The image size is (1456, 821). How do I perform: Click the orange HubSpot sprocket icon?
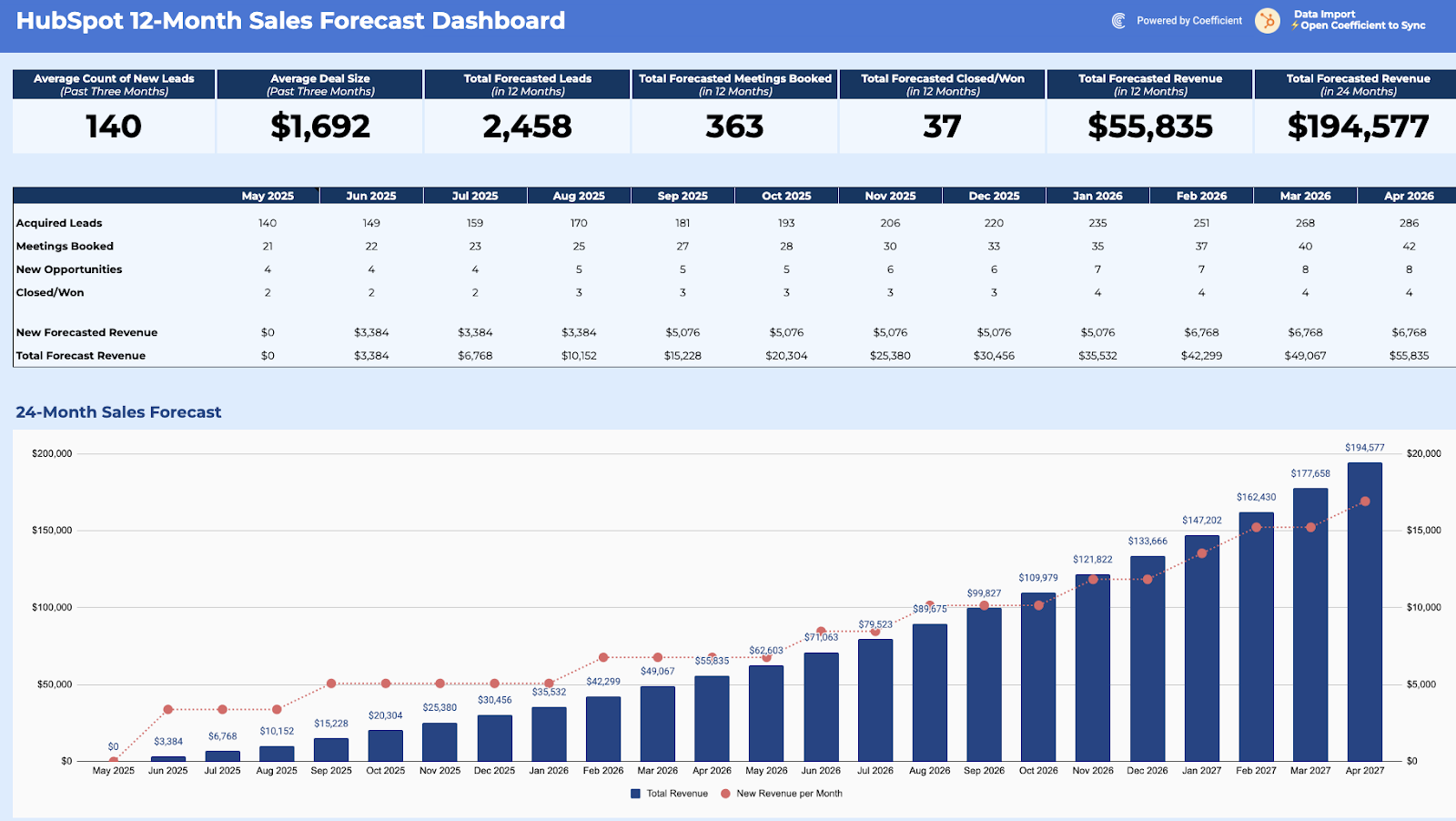click(1268, 21)
